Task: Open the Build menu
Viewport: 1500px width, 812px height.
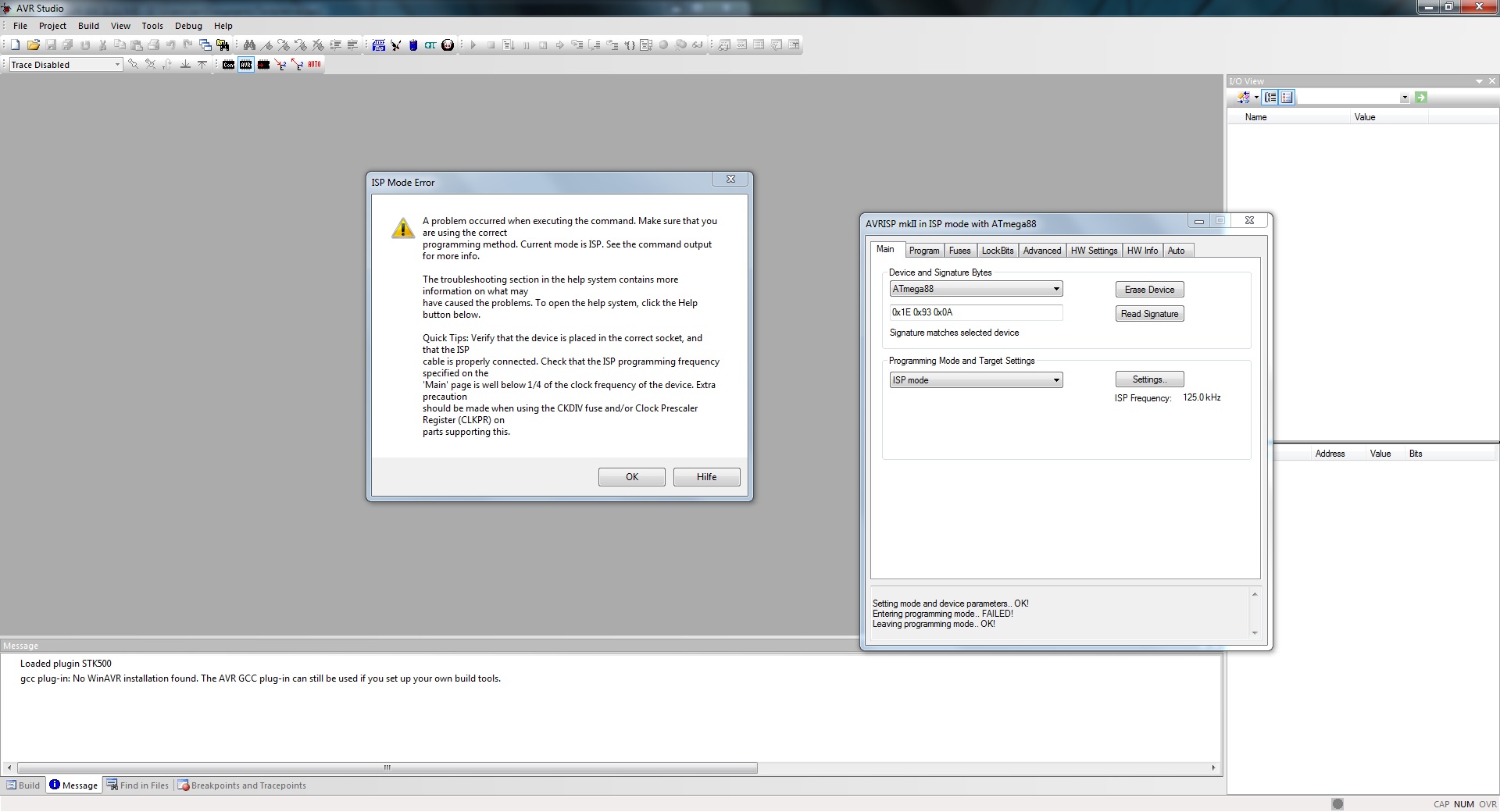Action: (x=88, y=26)
